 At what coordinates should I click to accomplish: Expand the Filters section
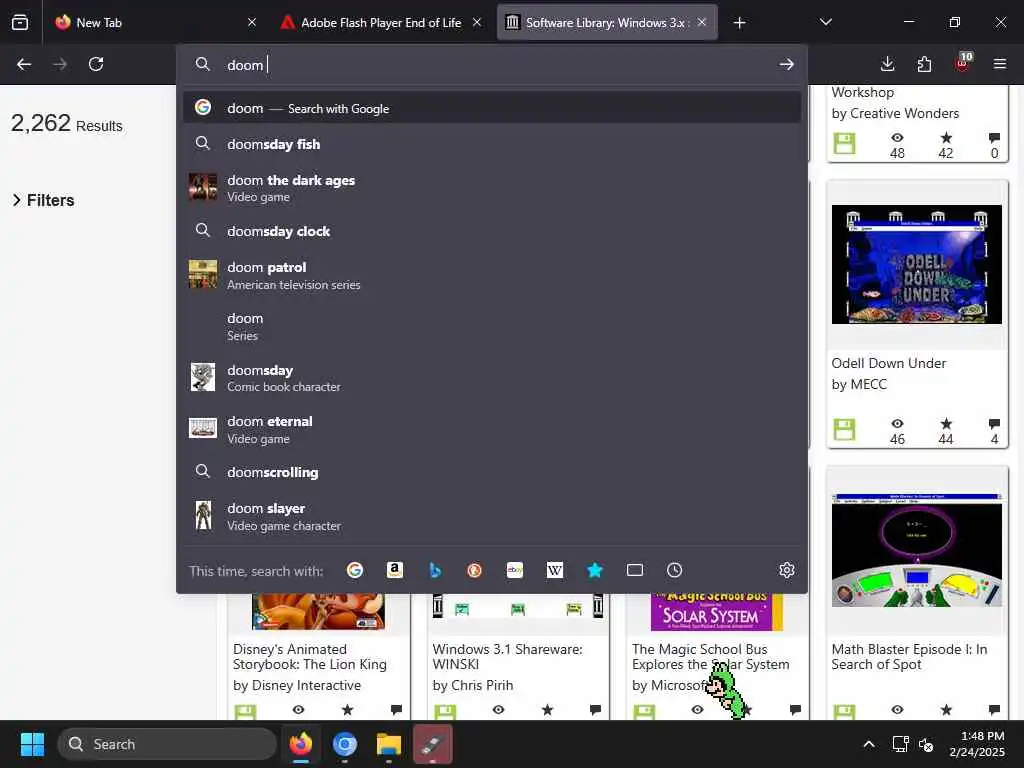tap(44, 200)
